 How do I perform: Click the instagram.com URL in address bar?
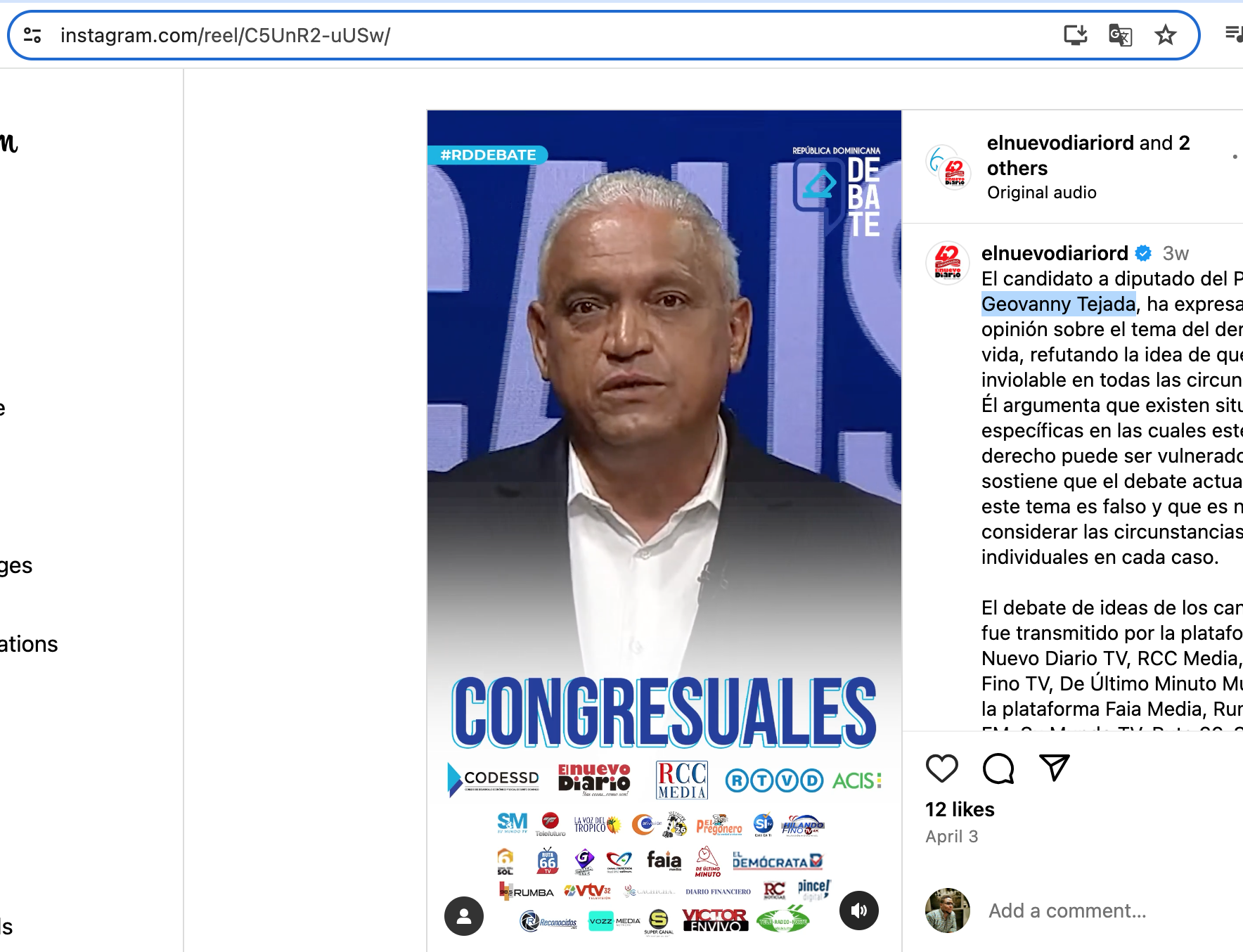[x=225, y=35]
